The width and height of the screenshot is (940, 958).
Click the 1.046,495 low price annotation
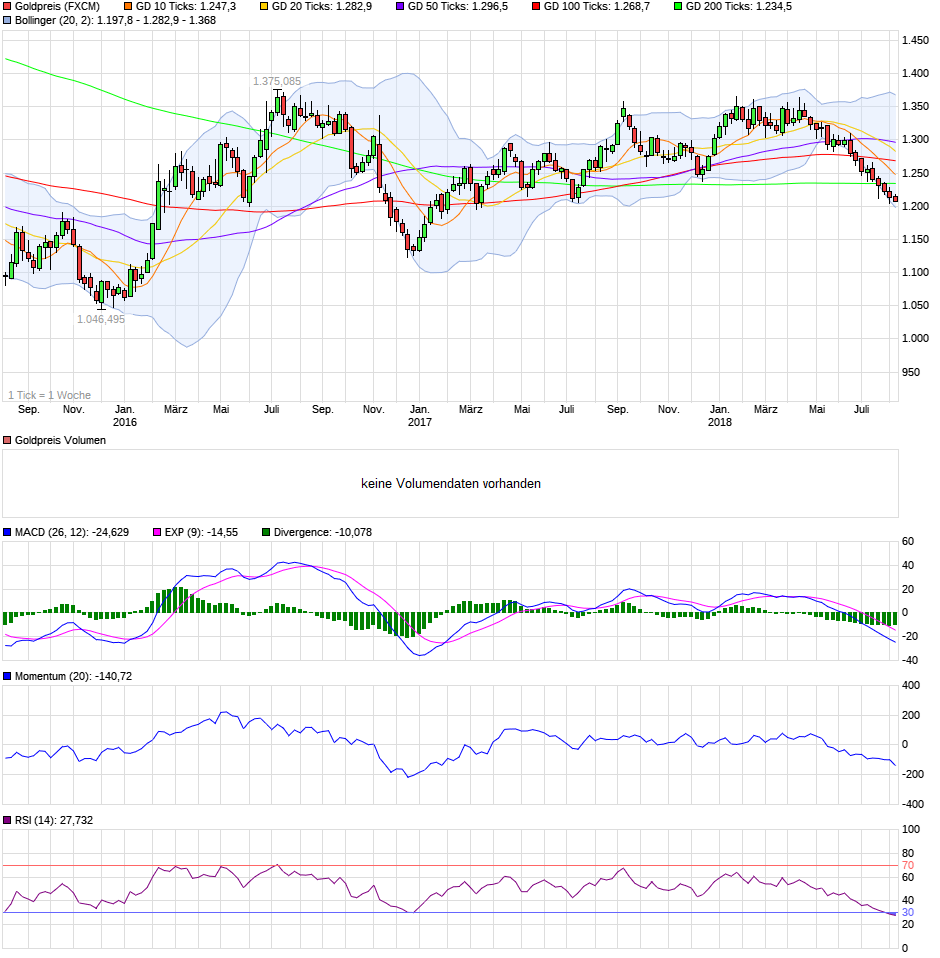[x=101, y=319]
